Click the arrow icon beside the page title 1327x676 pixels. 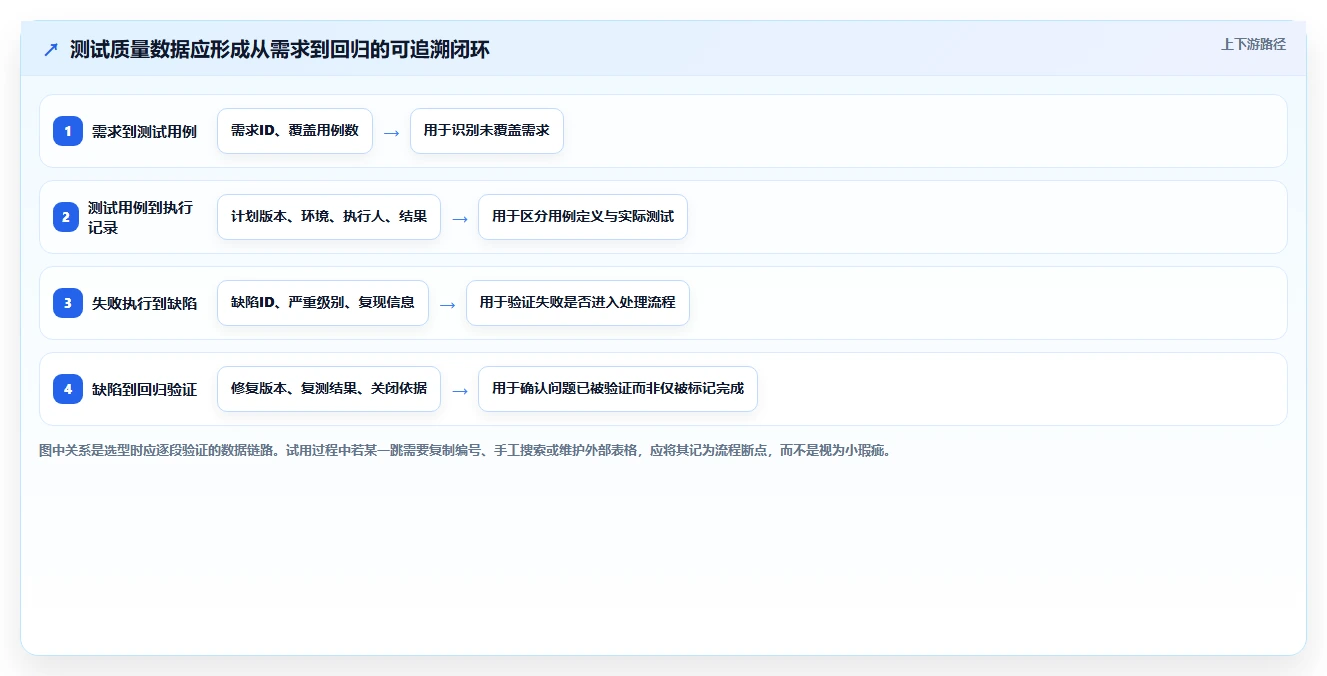click(51, 50)
